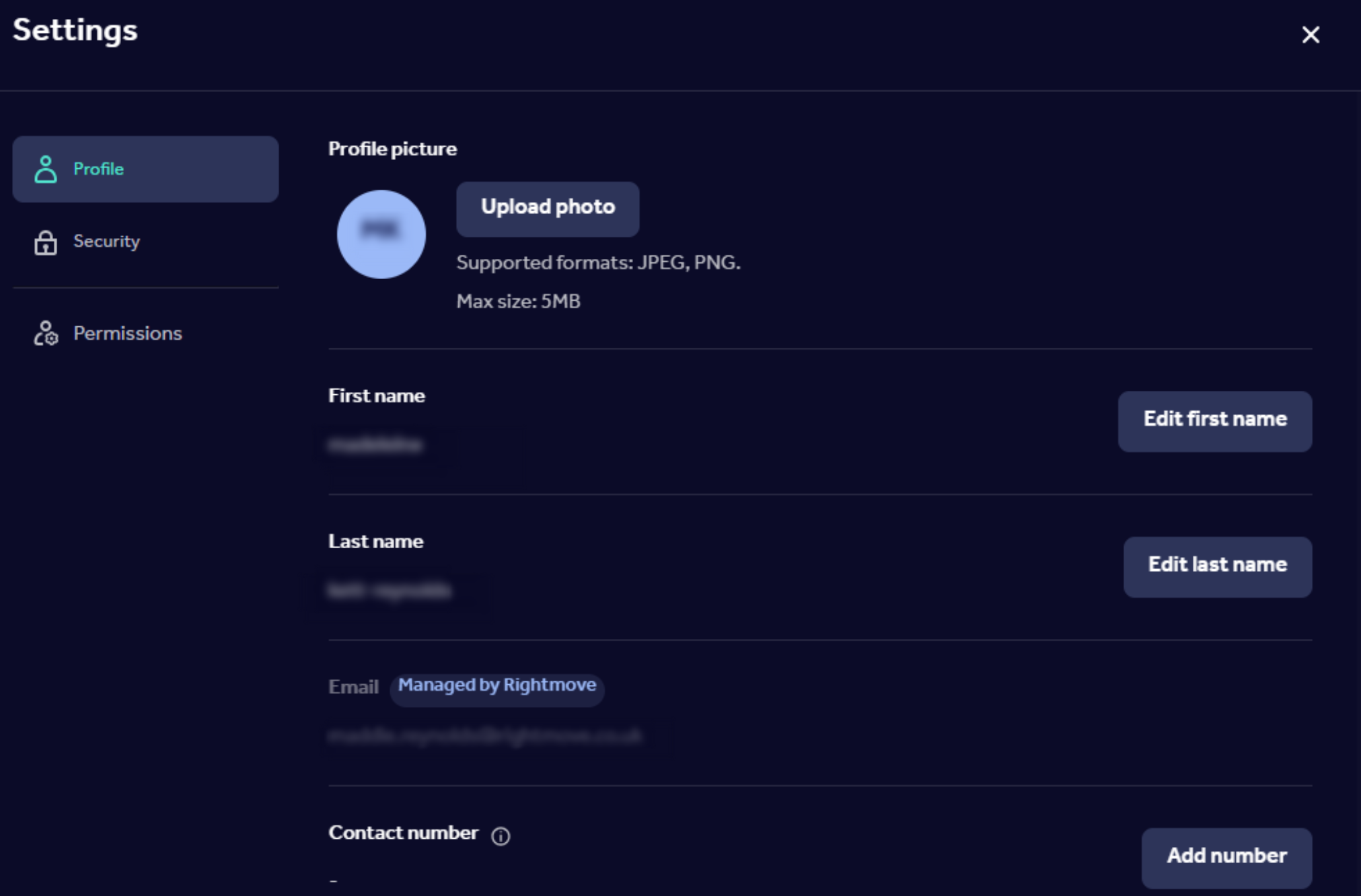Click the Contact number info icon
This screenshot has width=1361, height=896.
501,835
